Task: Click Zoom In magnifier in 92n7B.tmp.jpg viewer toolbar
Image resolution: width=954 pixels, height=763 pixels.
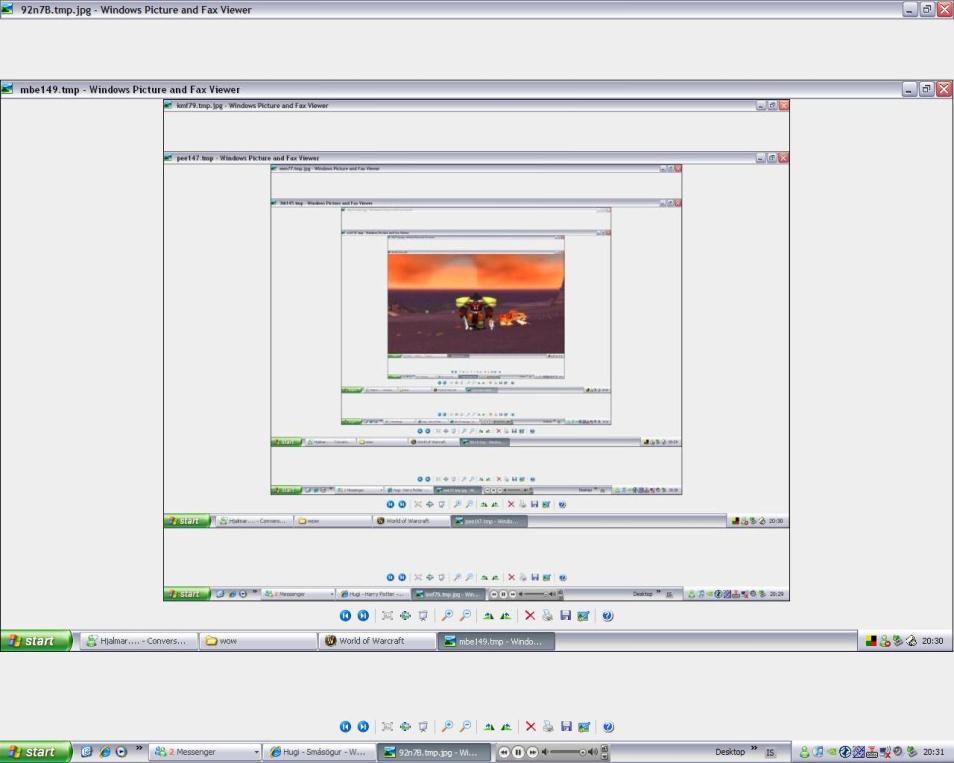Action: click(x=447, y=726)
